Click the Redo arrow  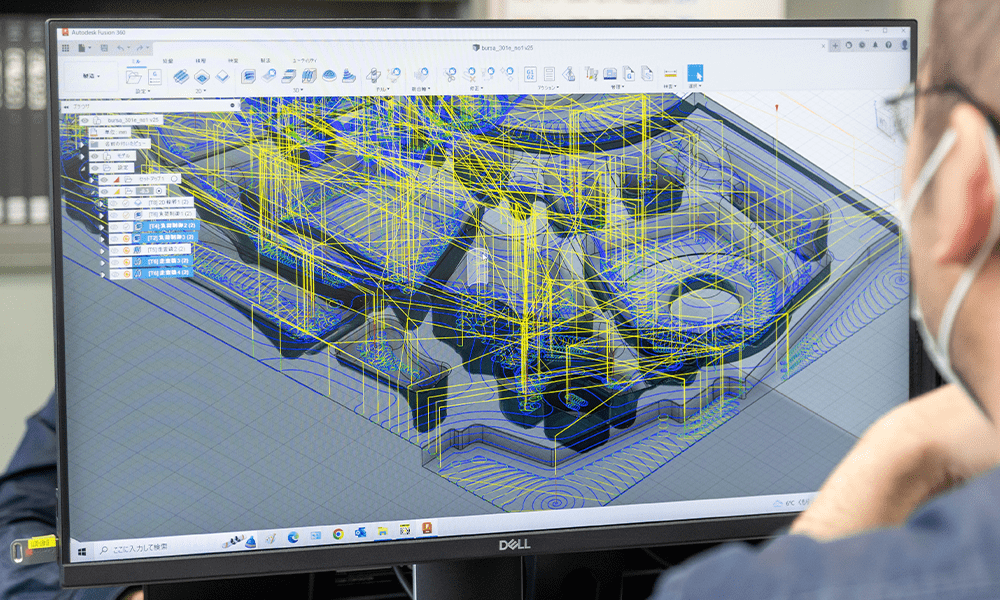point(140,48)
